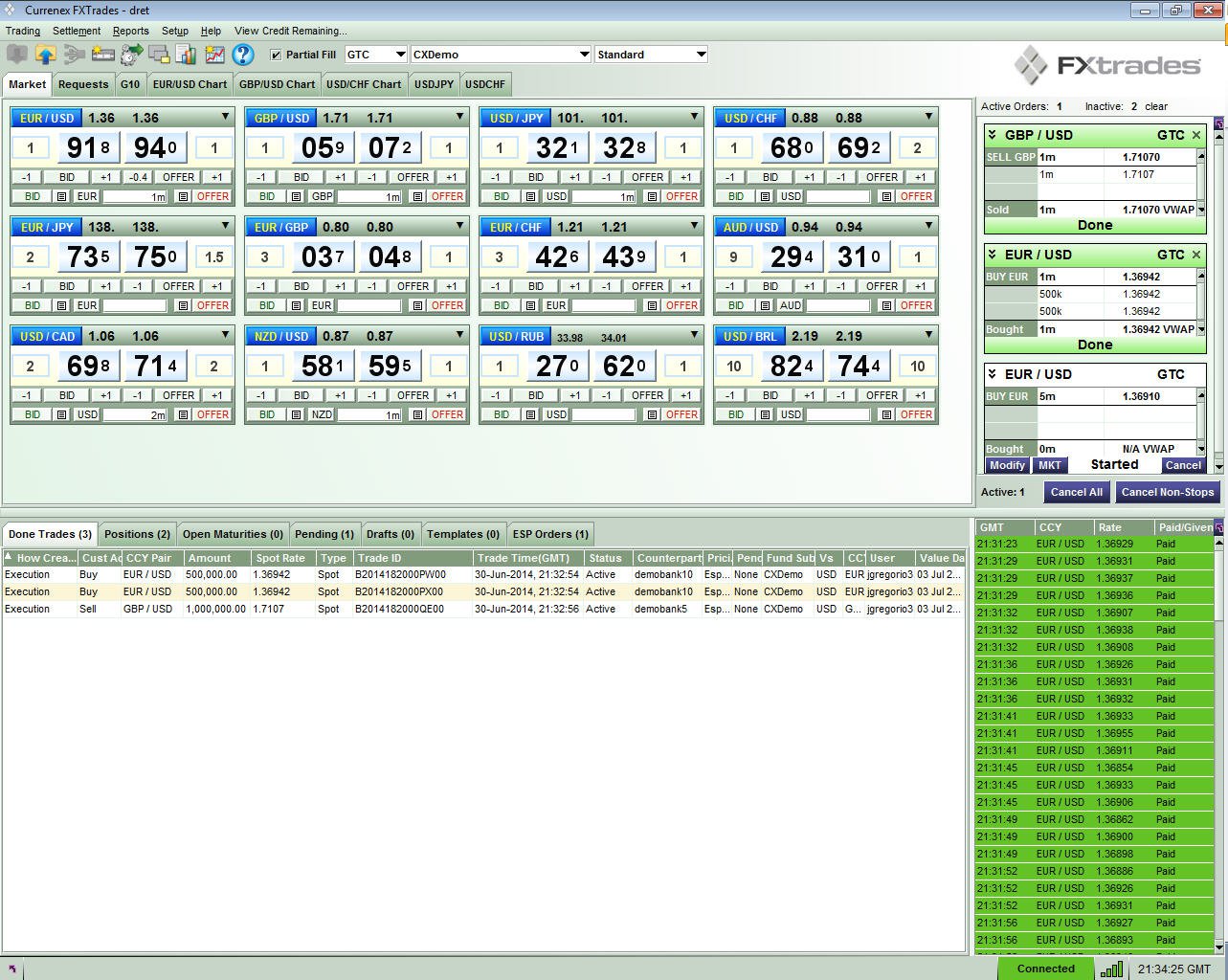1228x980 pixels.
Task: Click list icon beside NZD/USD OFFER button
Action: [x=417, y=414]
